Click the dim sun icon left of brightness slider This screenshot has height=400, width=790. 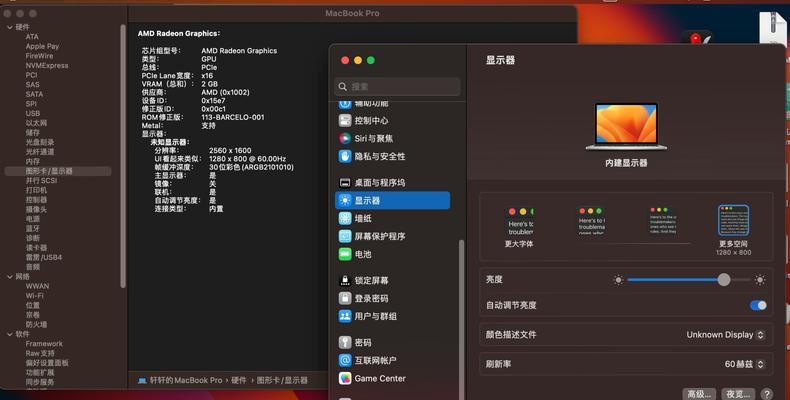coord(619,280)
